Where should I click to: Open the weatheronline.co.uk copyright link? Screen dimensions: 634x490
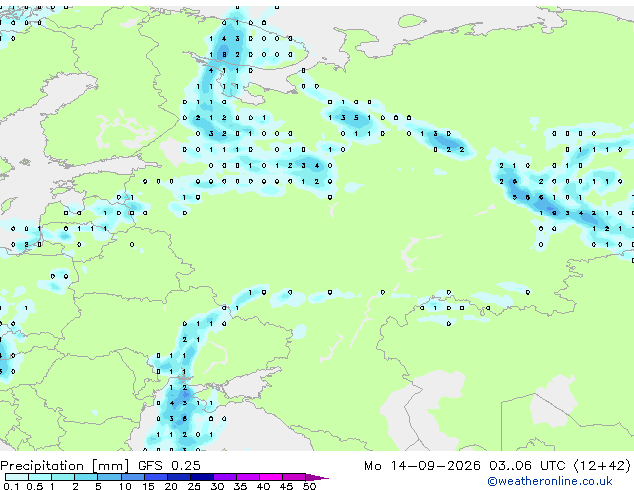coord(550,481)
